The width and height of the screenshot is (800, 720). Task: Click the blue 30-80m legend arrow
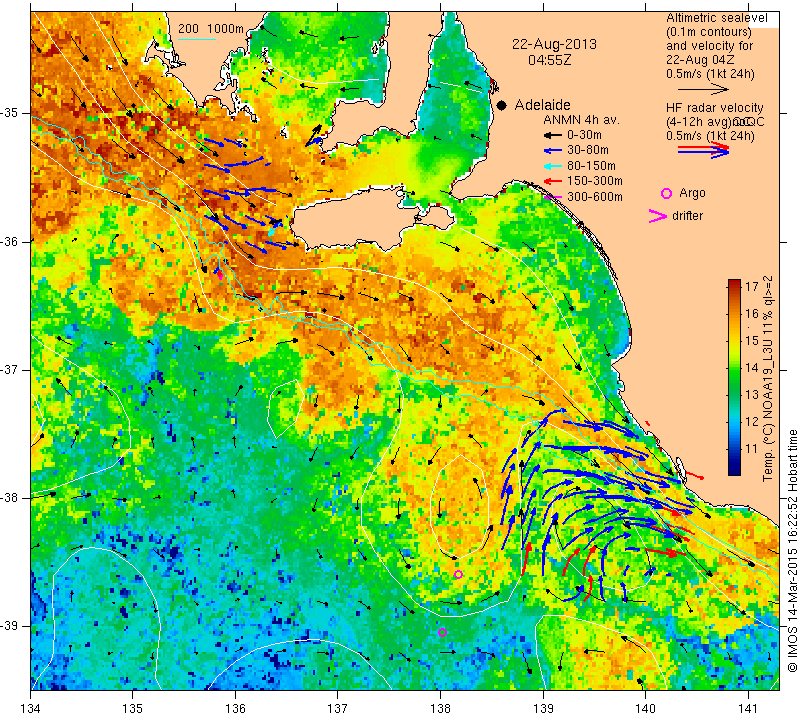(553, 151)
